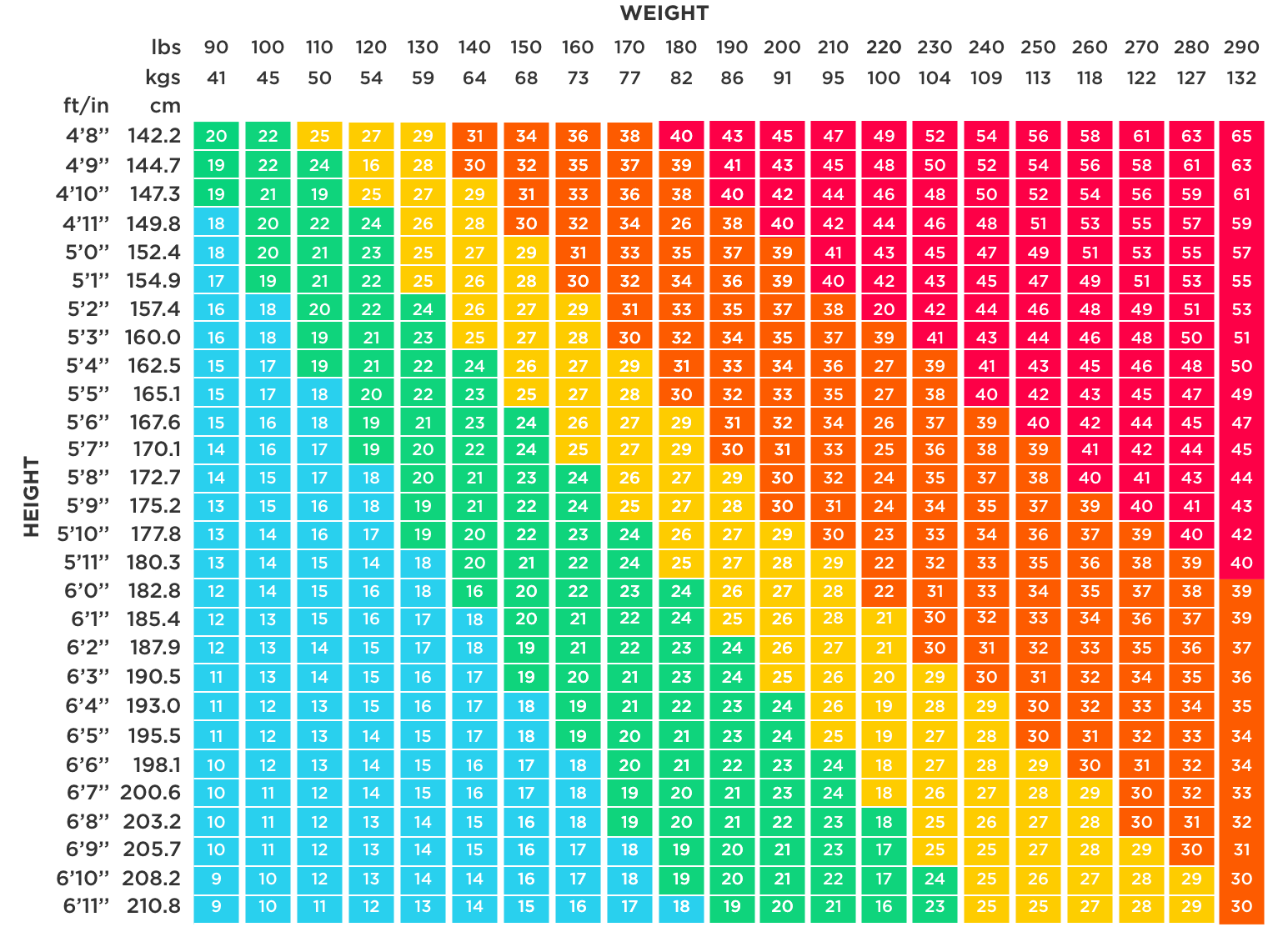
Task: Select BMI cell for 6'10" at 230 lbs
Action: tap(935, 879)
